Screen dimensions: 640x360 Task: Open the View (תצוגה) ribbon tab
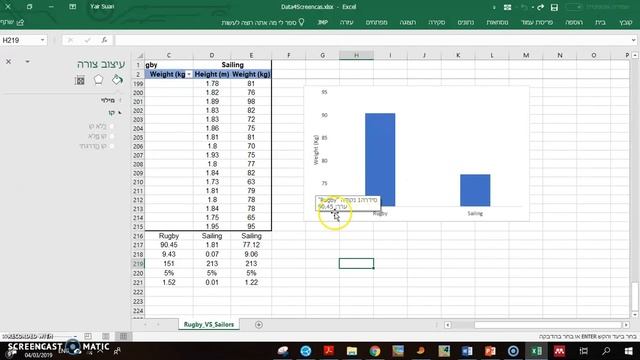pyautogui.click(x=408, y=22)
